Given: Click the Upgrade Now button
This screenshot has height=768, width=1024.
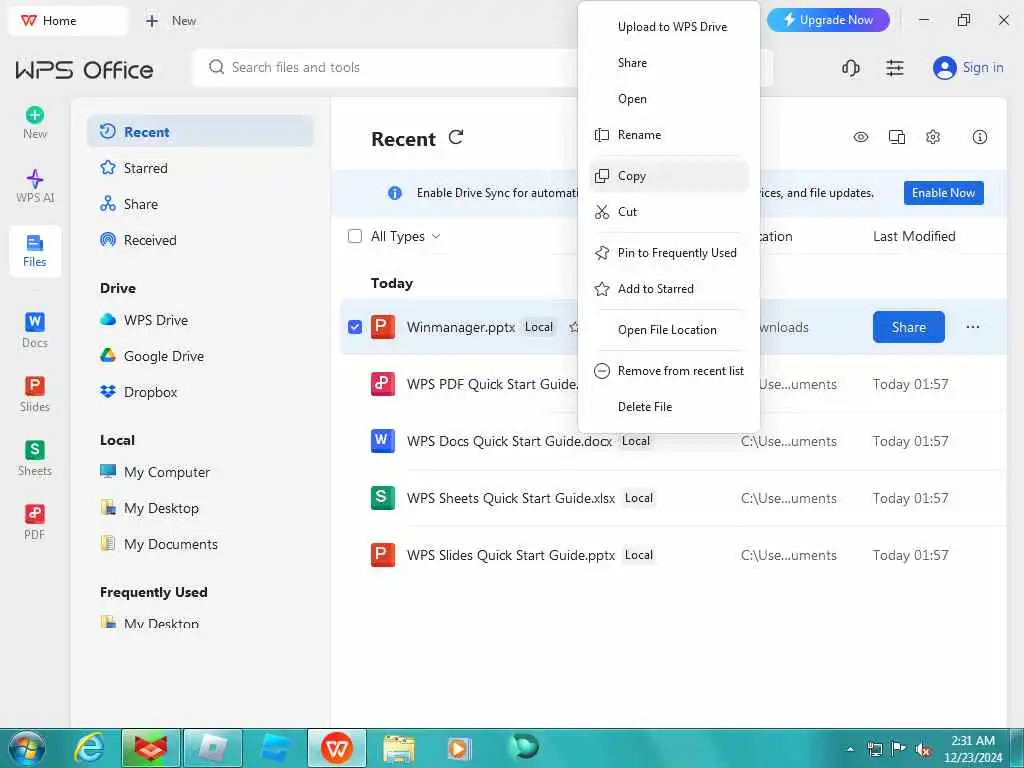Looking at the screenshot, I should point(828,20).
